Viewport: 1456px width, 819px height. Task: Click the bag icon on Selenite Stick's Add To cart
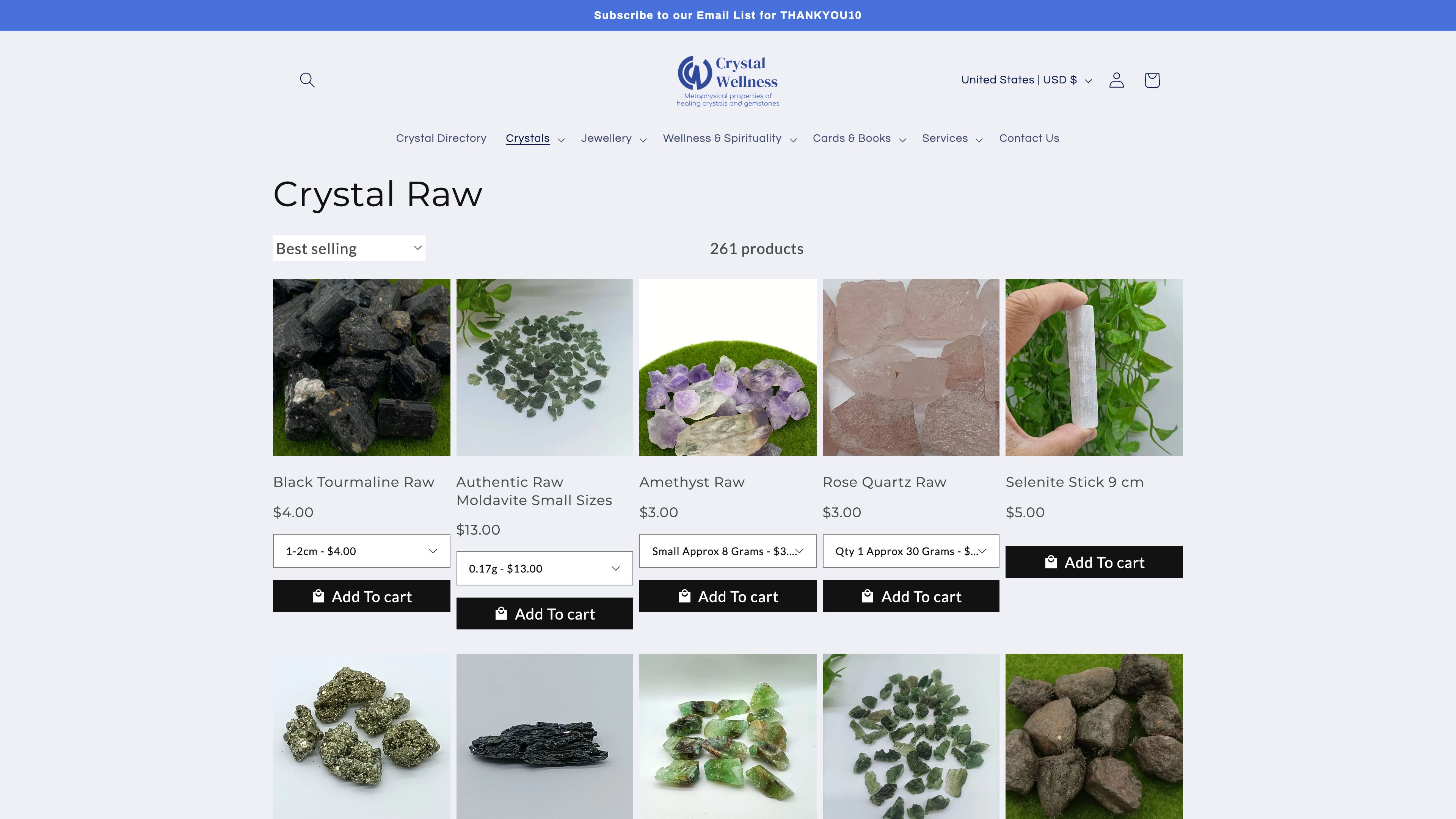1052,562
